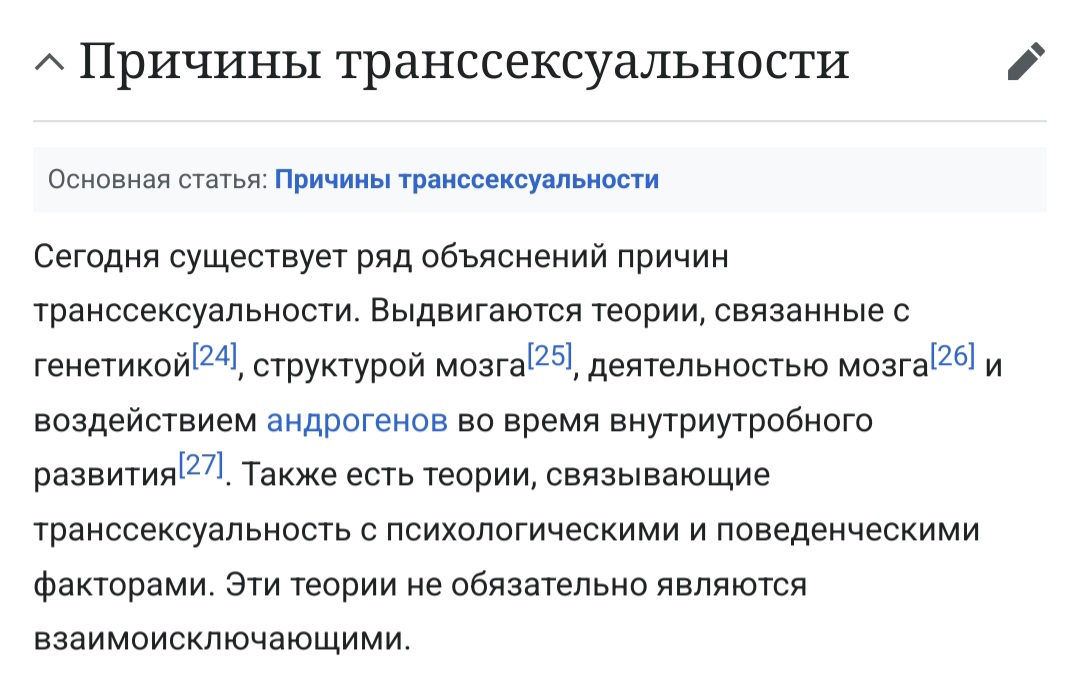Click the word Сегодня starting the paragraph
The height and width of the screenshot is (695, 1080).
point(96,258)
